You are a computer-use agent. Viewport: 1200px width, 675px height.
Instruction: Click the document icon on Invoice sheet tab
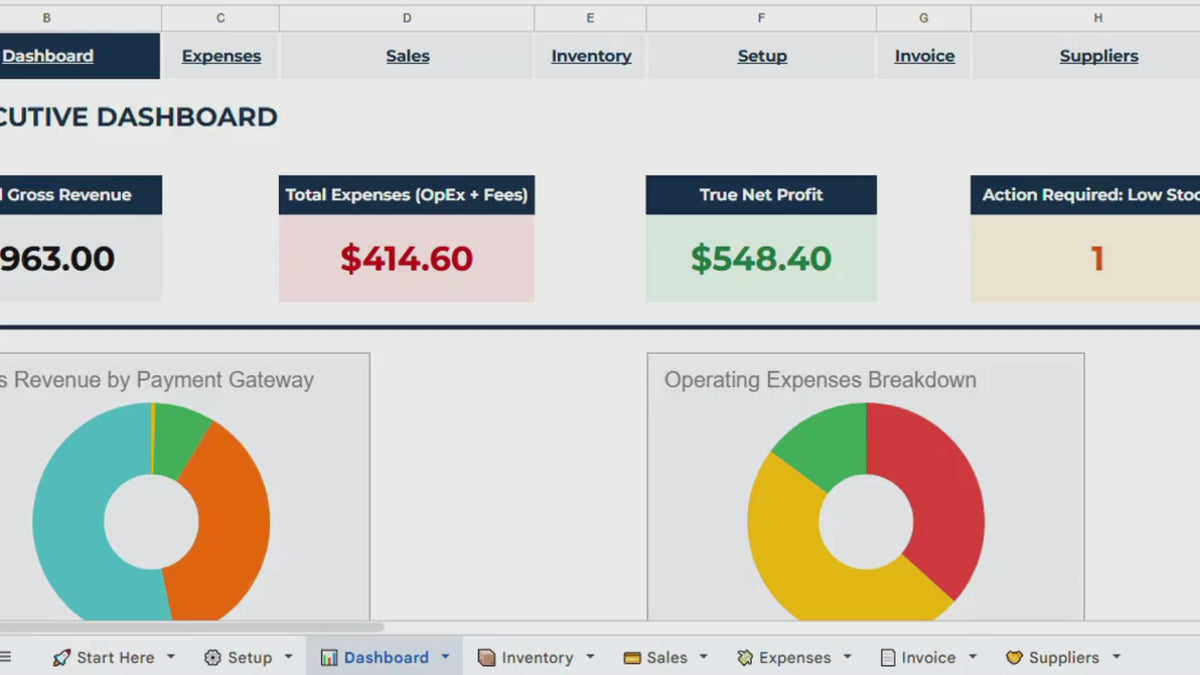pos(887,657)
